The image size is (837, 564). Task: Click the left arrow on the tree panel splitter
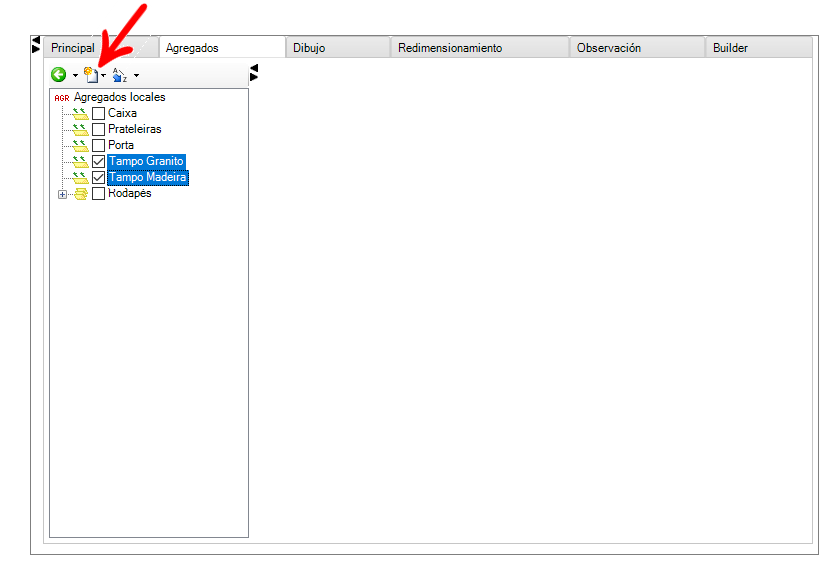(254, 68)
